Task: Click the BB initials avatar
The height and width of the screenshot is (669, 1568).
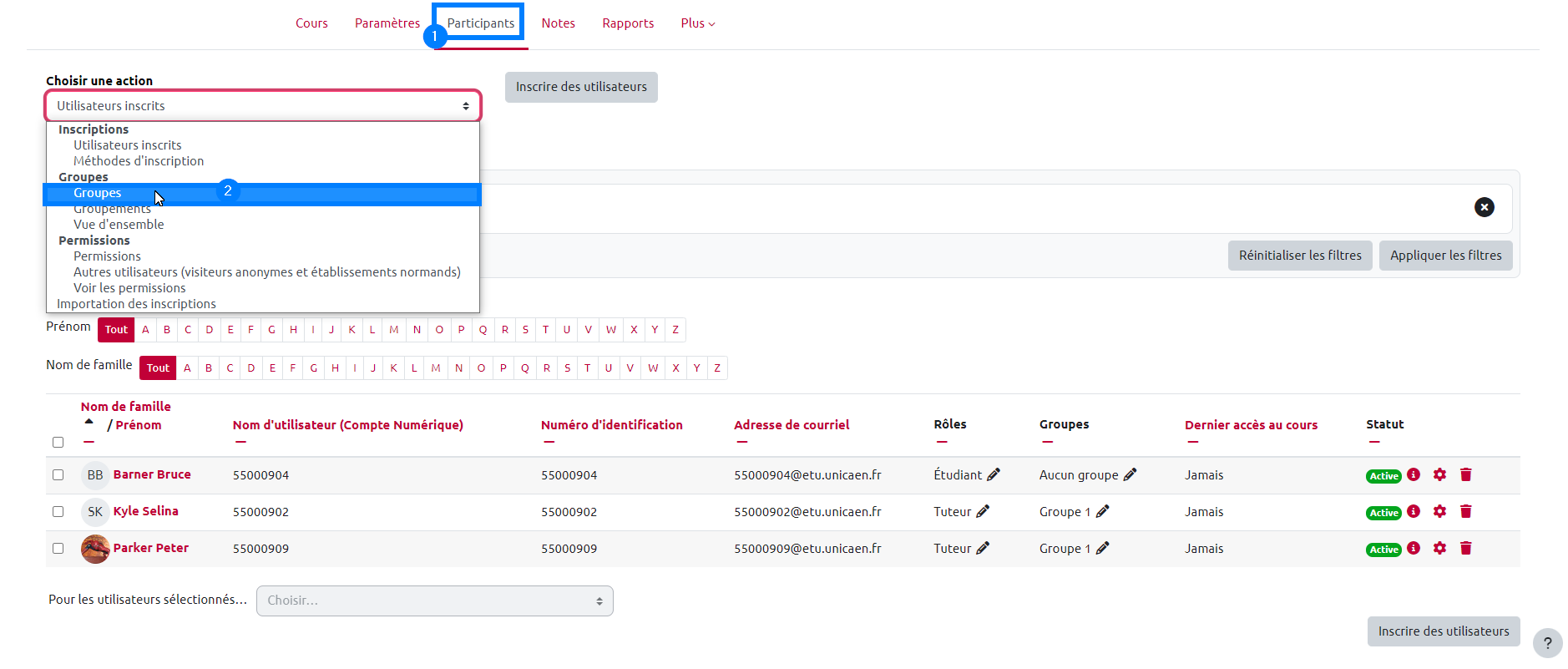Action: pyautogui.click(x=95, y=475)
